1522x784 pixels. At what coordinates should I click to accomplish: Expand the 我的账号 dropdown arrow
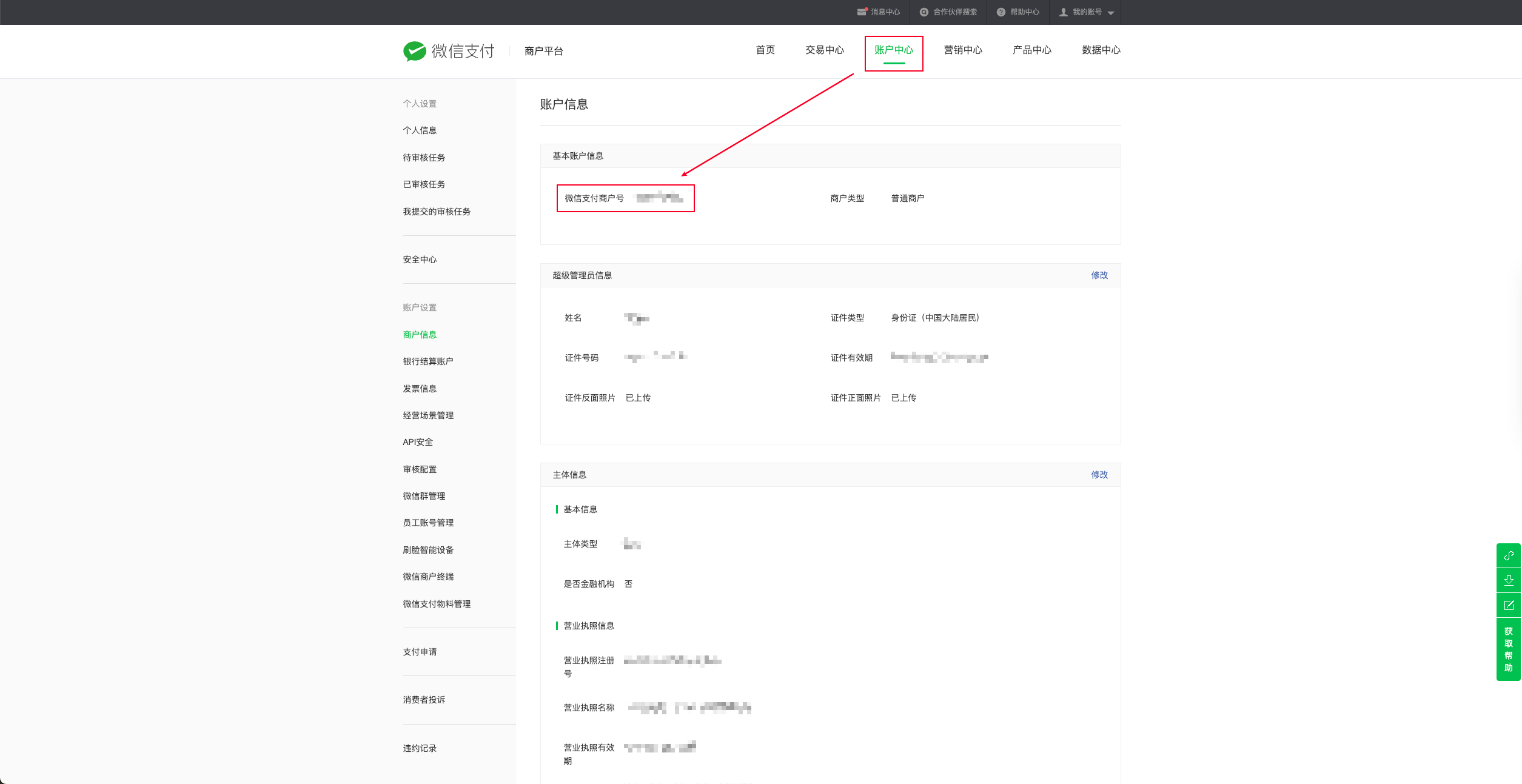pyautogui.click(x=1111, y=13)
